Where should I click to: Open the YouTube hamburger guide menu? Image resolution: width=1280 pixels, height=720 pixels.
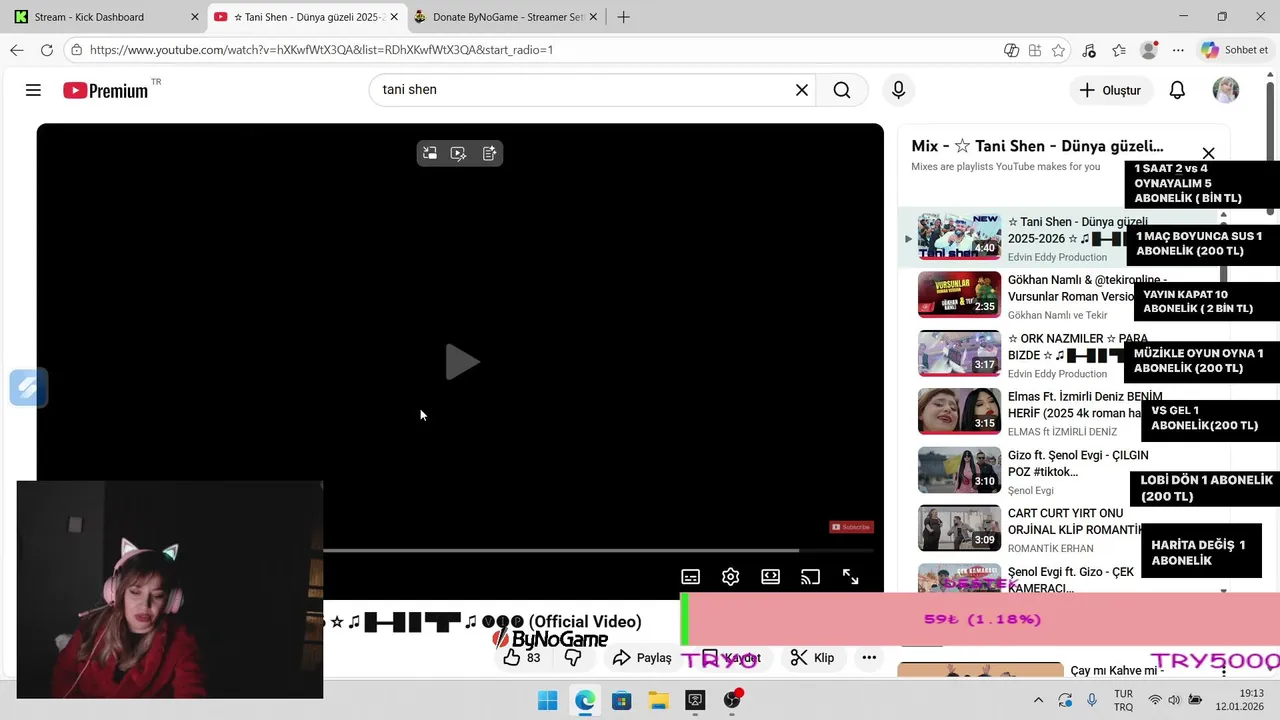coord(33,90)
